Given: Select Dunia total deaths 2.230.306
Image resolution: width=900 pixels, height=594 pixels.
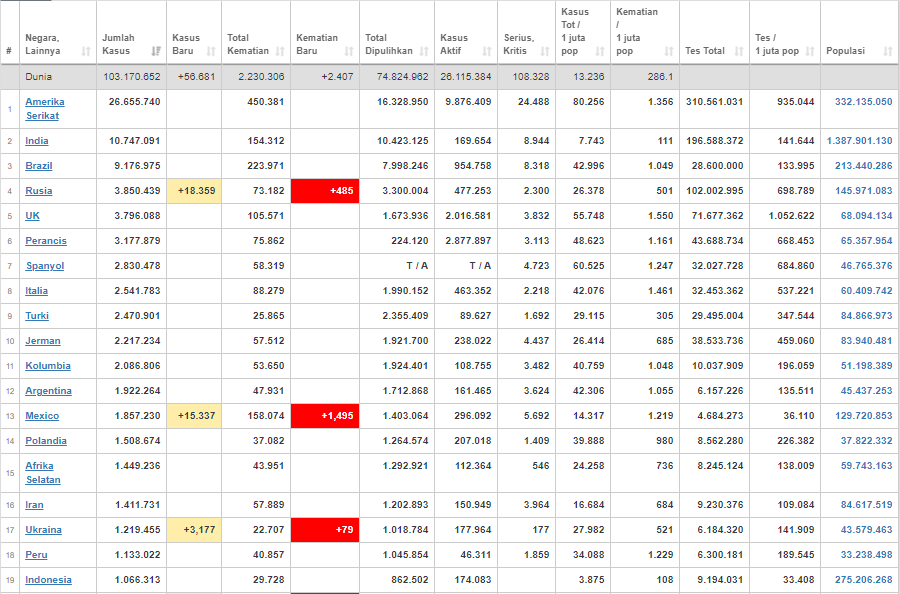Looking at the screenshot, I should pyautogui.click(x=261, y=76).
